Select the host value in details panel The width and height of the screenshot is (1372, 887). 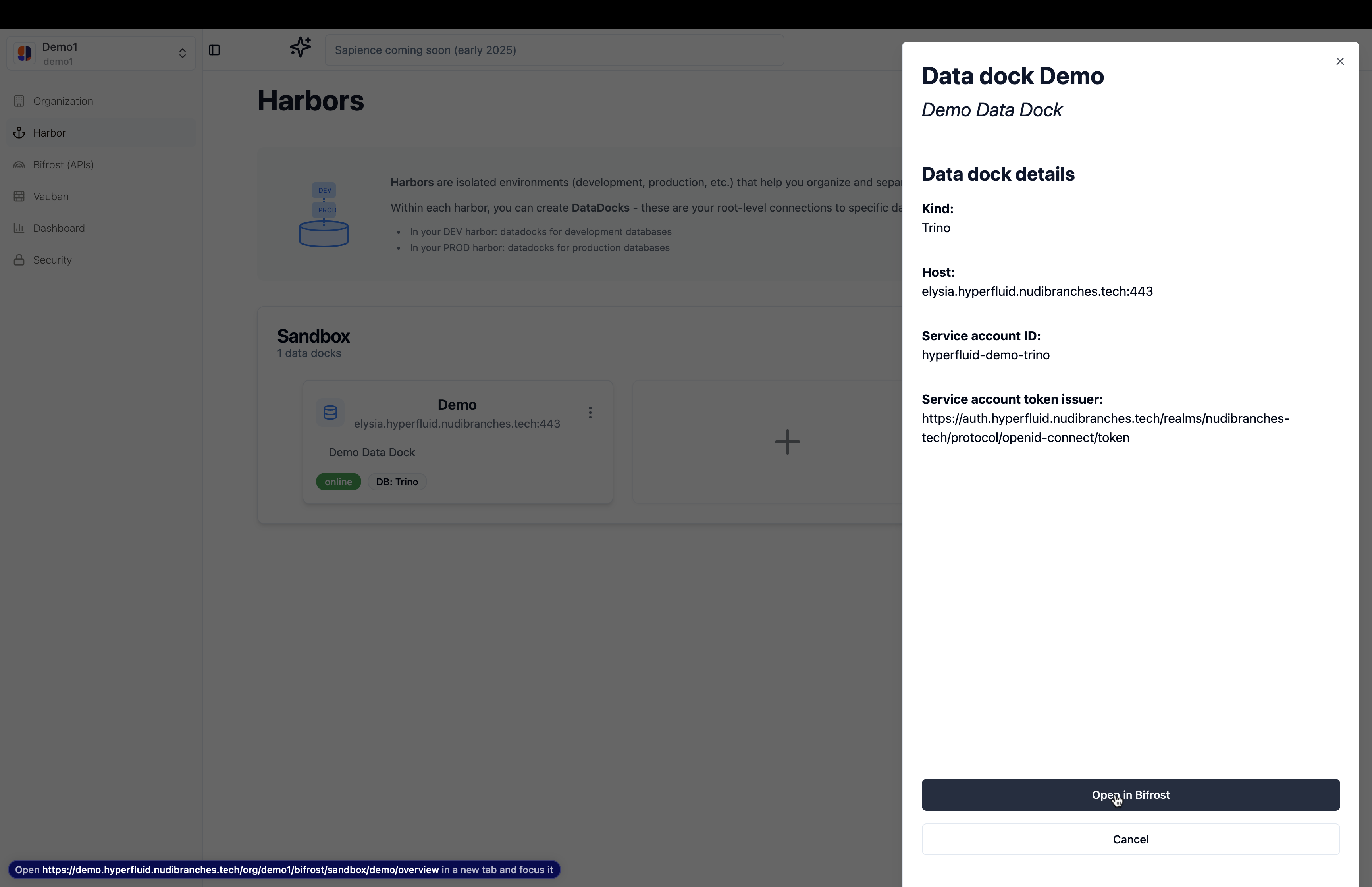pos(1037,291)
